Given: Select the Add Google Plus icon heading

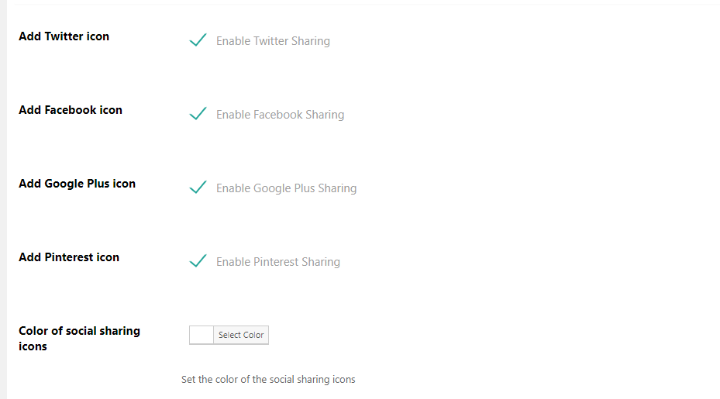Looking at the screenshot, I should [x=77, y=184].
